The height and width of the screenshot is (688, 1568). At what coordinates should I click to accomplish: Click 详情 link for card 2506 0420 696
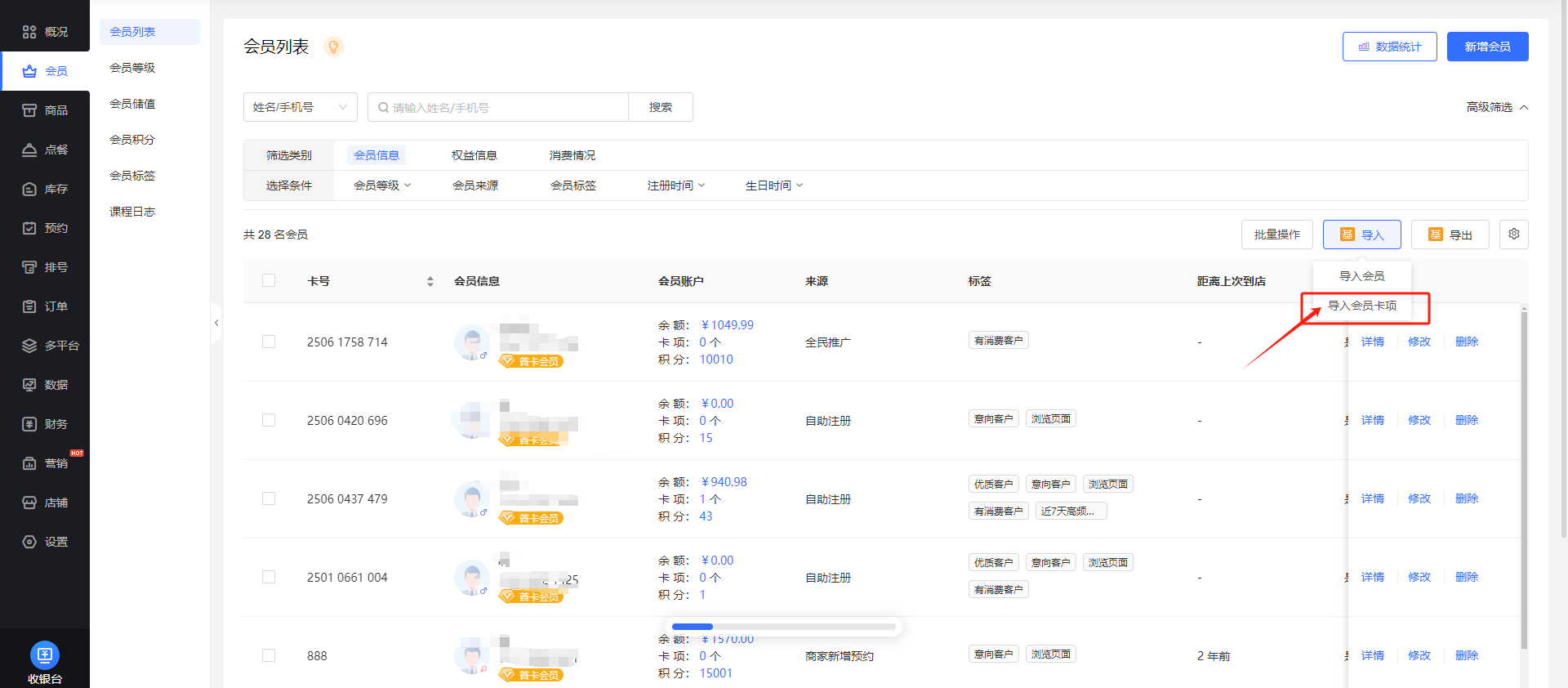coord(1372,420)
